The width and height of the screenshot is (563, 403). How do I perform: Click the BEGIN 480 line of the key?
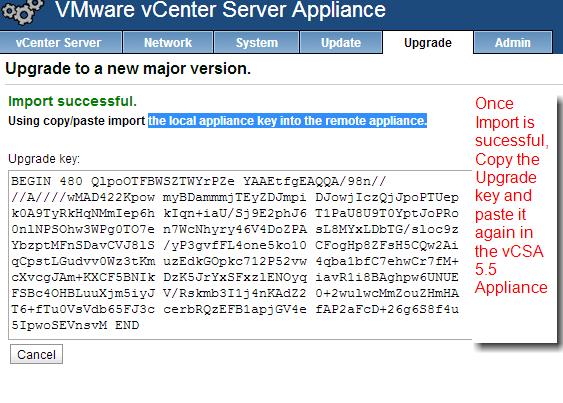pos(199,181)
